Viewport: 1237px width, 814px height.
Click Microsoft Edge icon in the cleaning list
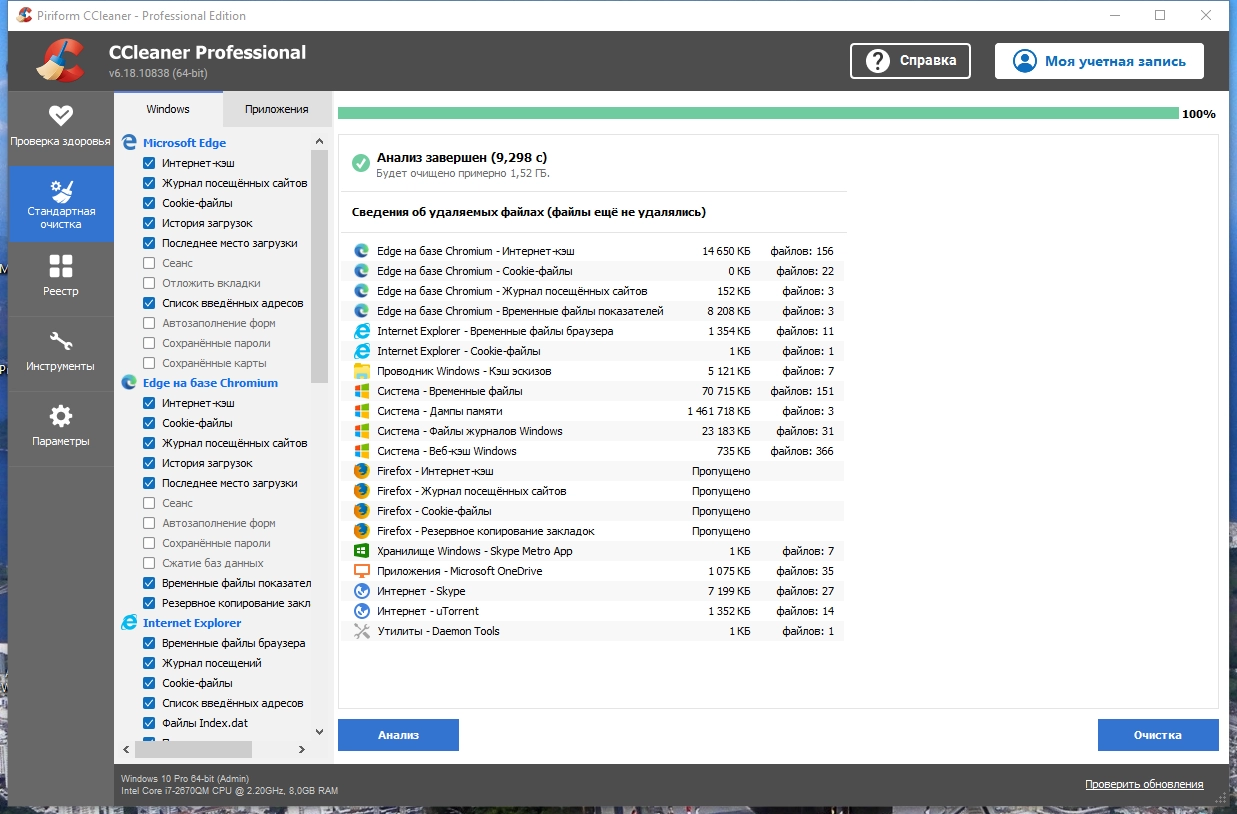coord(129,143)
